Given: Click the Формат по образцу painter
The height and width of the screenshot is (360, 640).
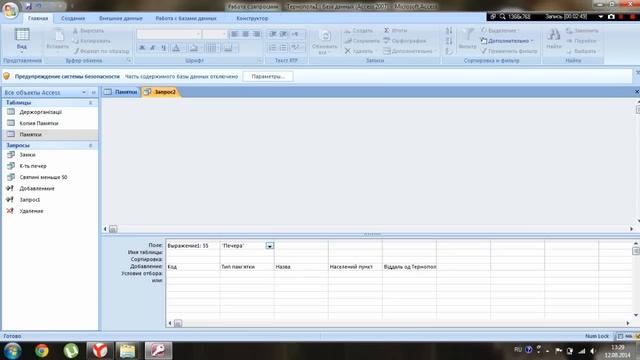Looking at the screenshot, I should 101,51.
